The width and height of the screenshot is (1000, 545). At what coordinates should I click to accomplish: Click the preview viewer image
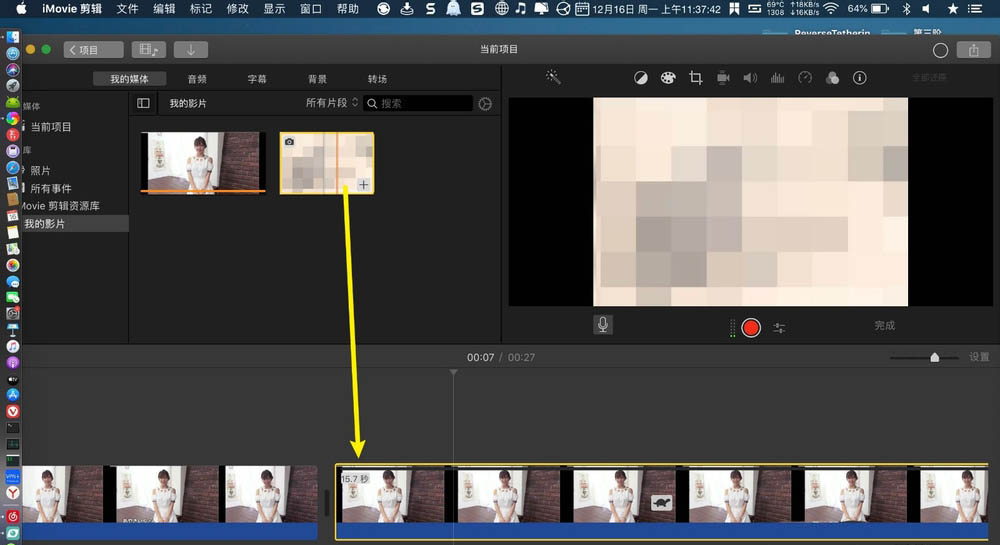(751, 201)
